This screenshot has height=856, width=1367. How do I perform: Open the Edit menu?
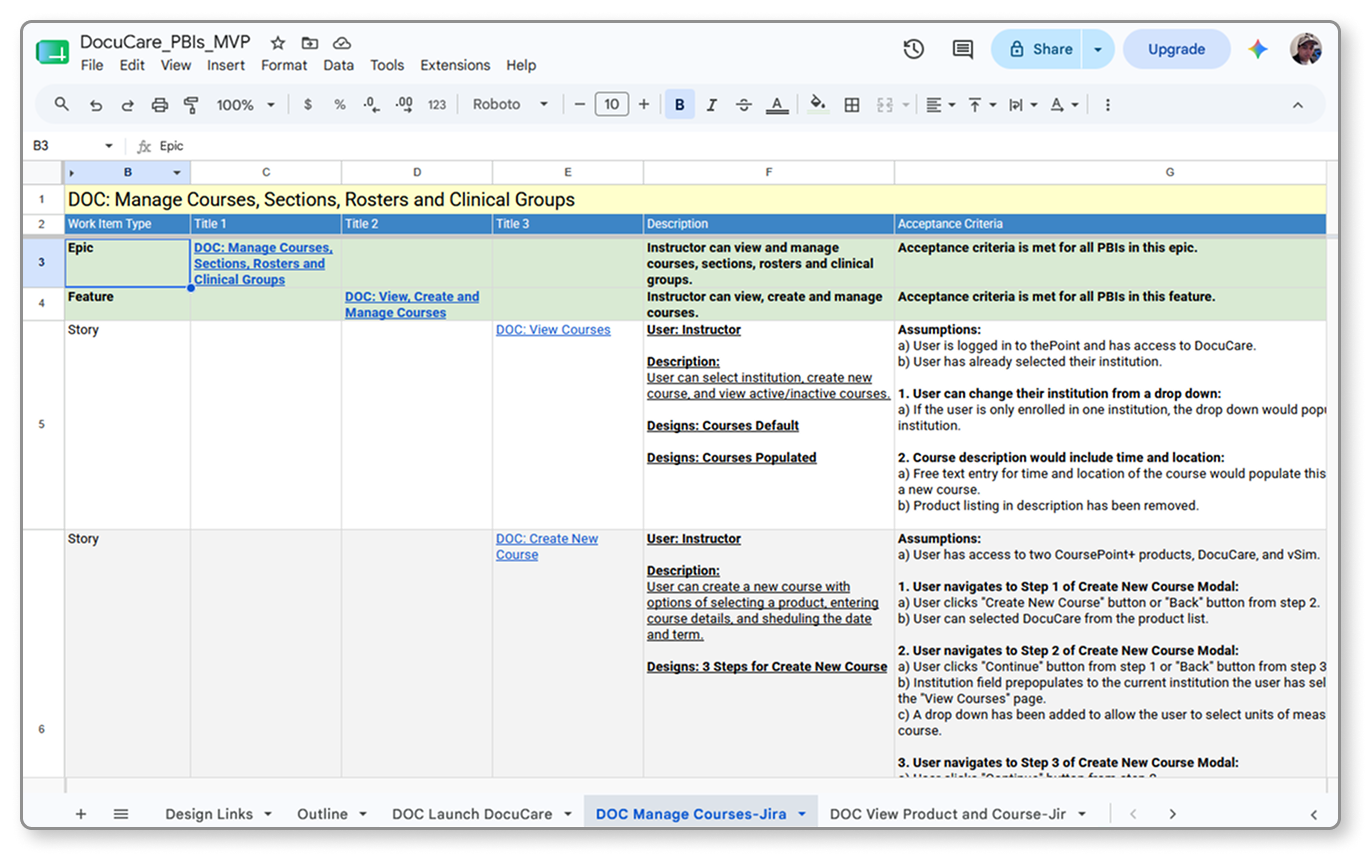point(132,65)
